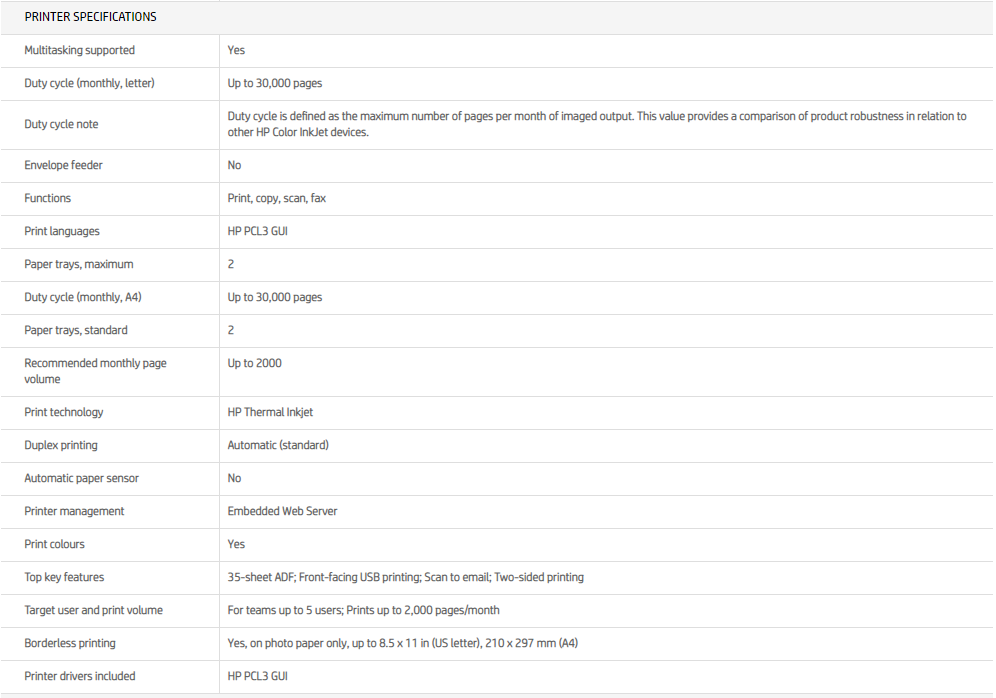
Task: Click the Up to 2000 value
Action: point(254,363)
